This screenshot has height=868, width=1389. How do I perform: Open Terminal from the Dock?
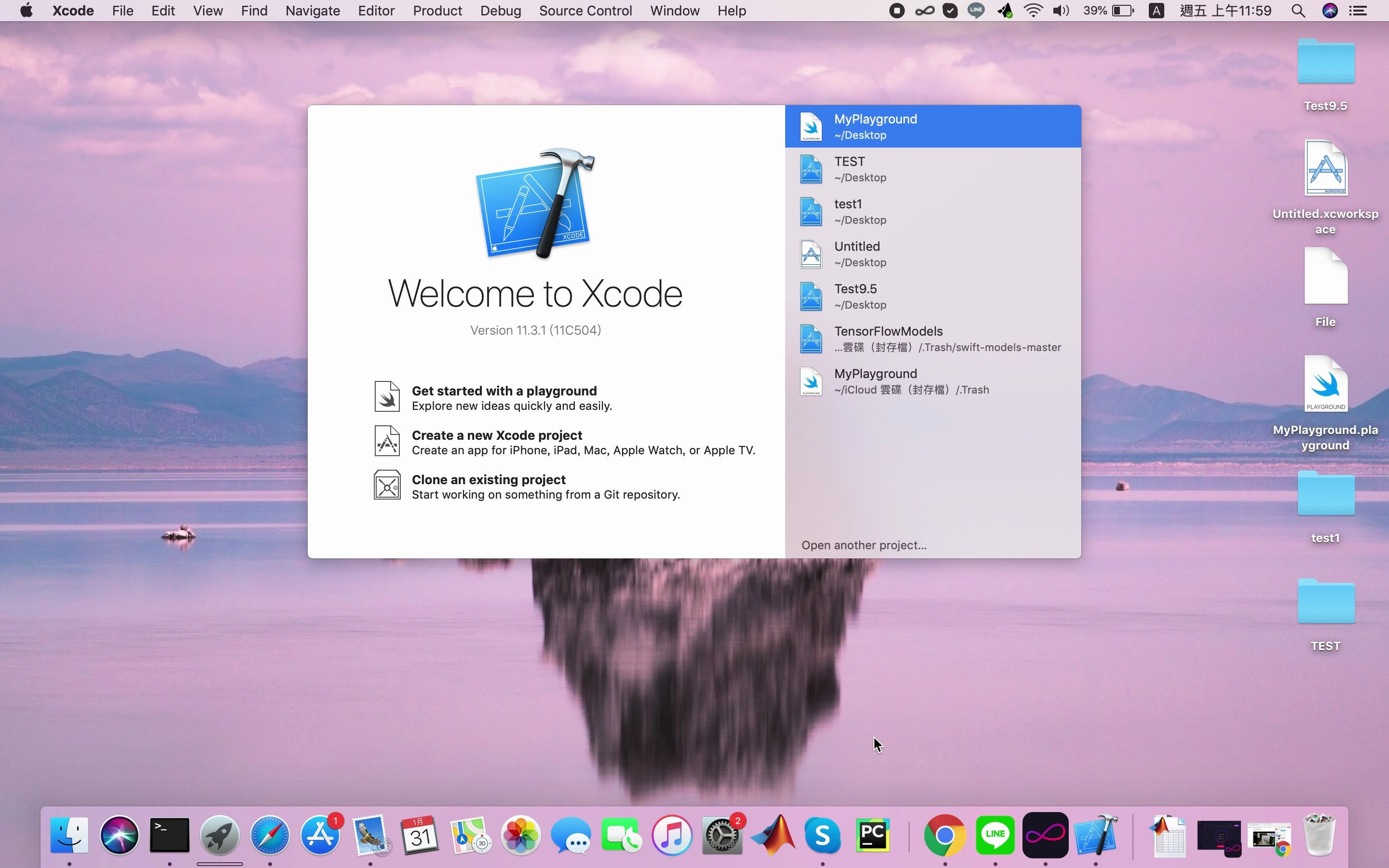point(170,835)
